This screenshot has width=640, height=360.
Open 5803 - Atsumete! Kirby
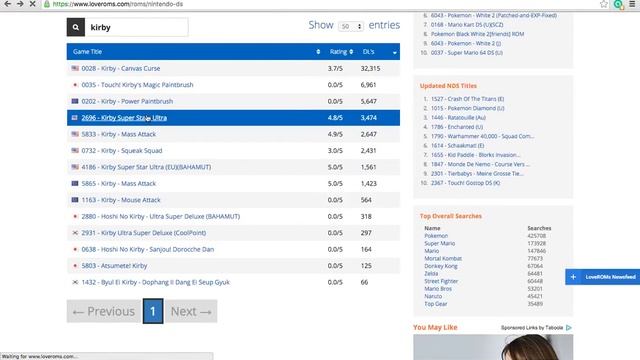(114, 266)
